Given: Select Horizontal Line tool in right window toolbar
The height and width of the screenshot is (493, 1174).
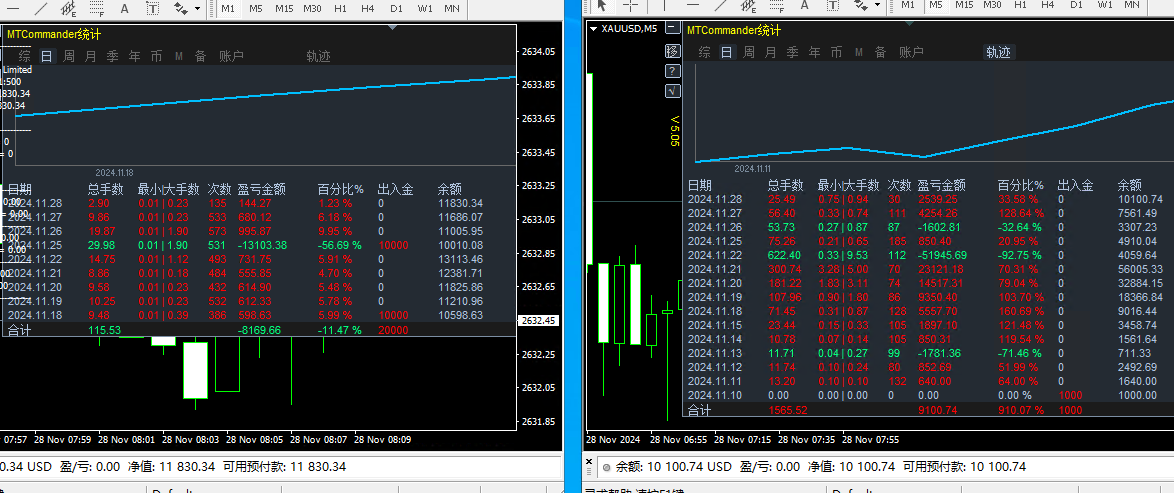Looking at the screenshot, I should pyautogui.click(x=691, y=6).
